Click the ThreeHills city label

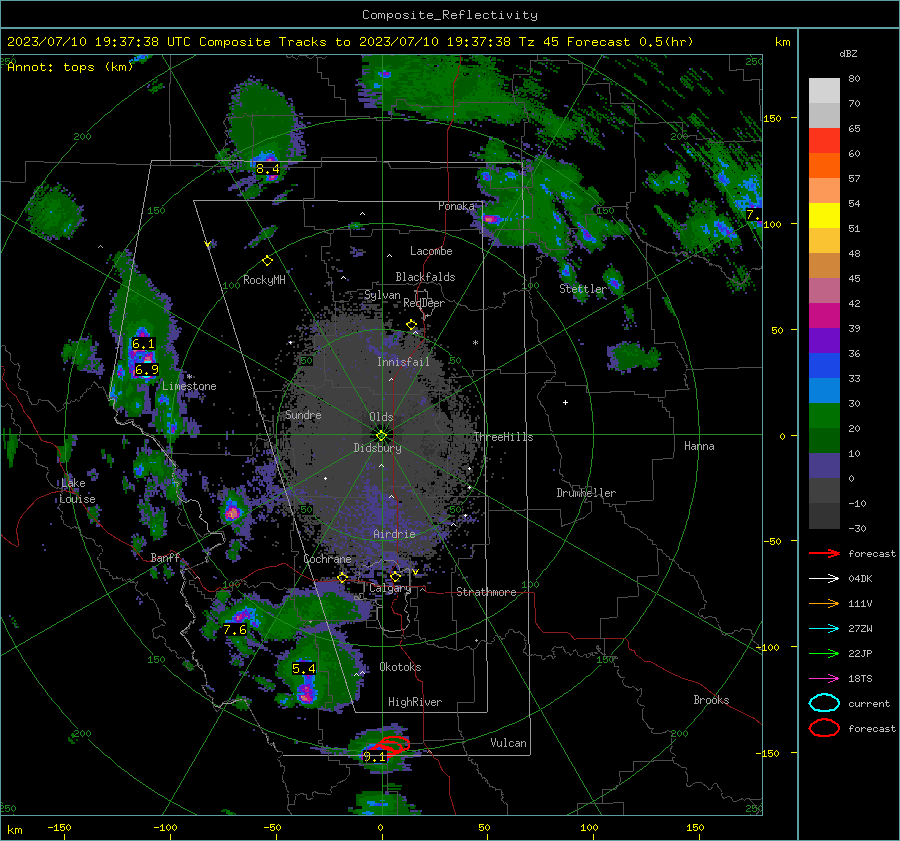pyautogui.click(x=503, y=437)
